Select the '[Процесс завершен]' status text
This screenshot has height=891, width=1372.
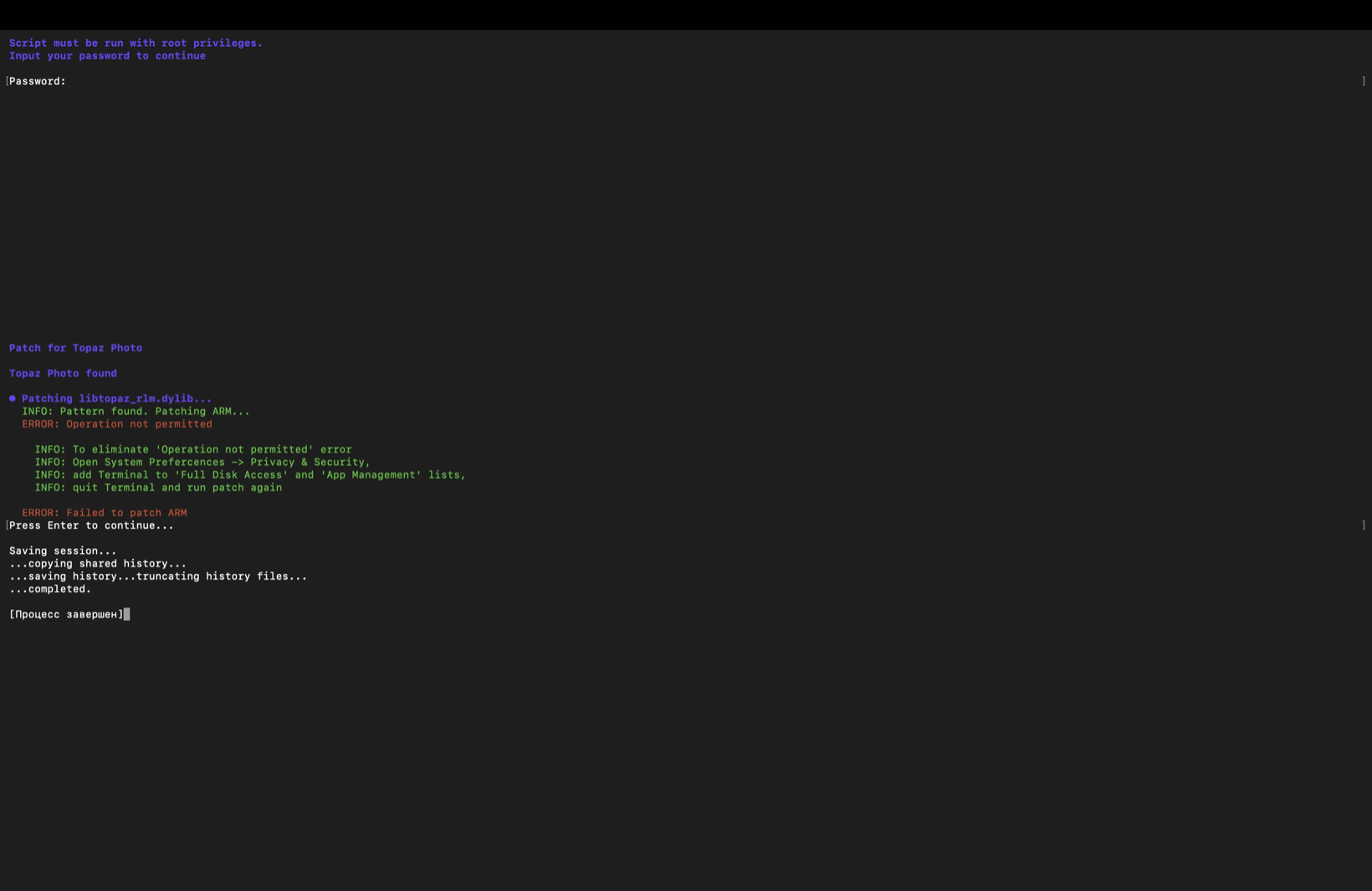(x=66, y=615)
